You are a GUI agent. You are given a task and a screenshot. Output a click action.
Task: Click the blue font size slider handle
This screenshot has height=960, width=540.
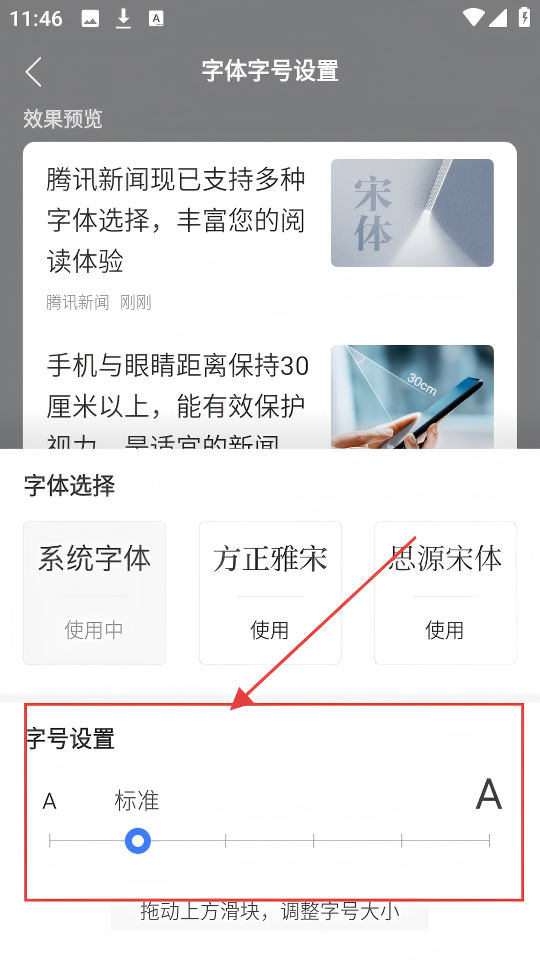pos(138,841)
